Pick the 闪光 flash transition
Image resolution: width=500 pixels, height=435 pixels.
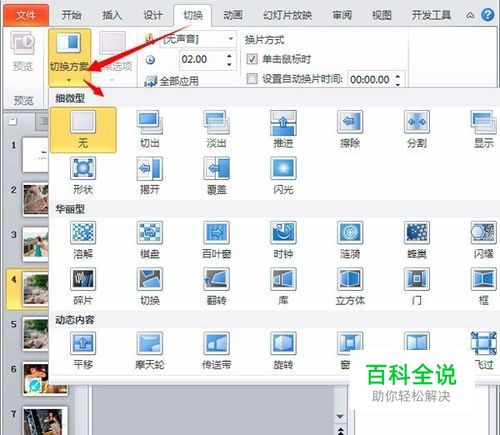(x=283, y=176)
